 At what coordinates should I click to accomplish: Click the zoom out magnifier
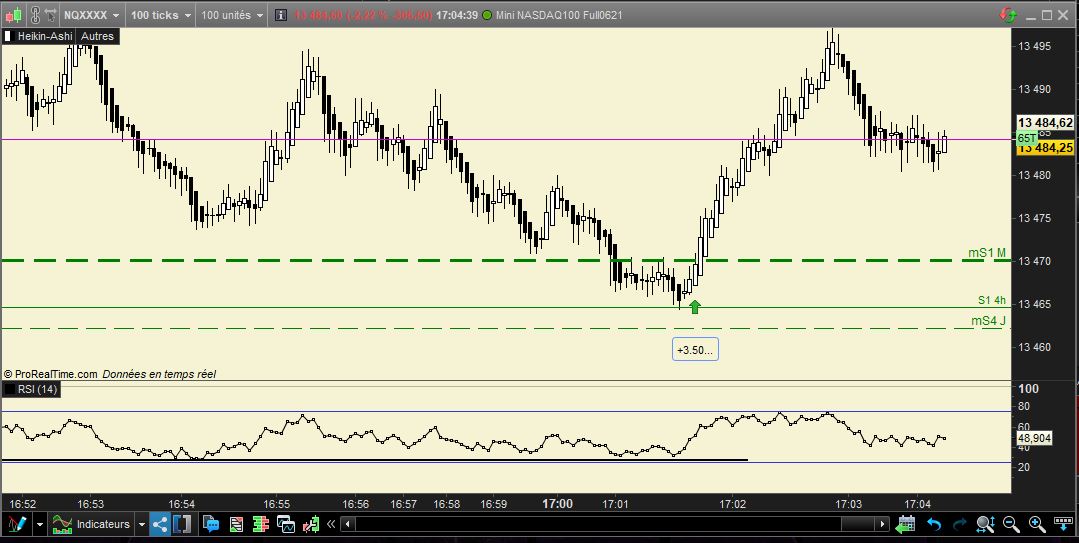tap(1011, 524)
